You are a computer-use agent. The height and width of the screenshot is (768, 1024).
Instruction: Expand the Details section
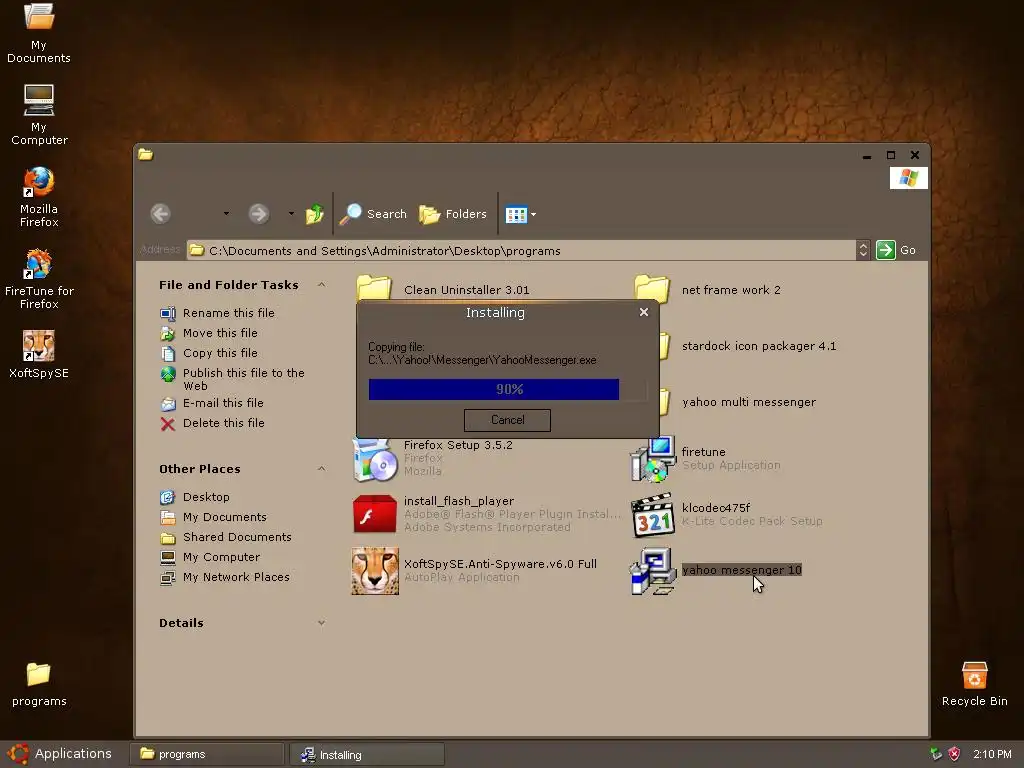(321, 623)
